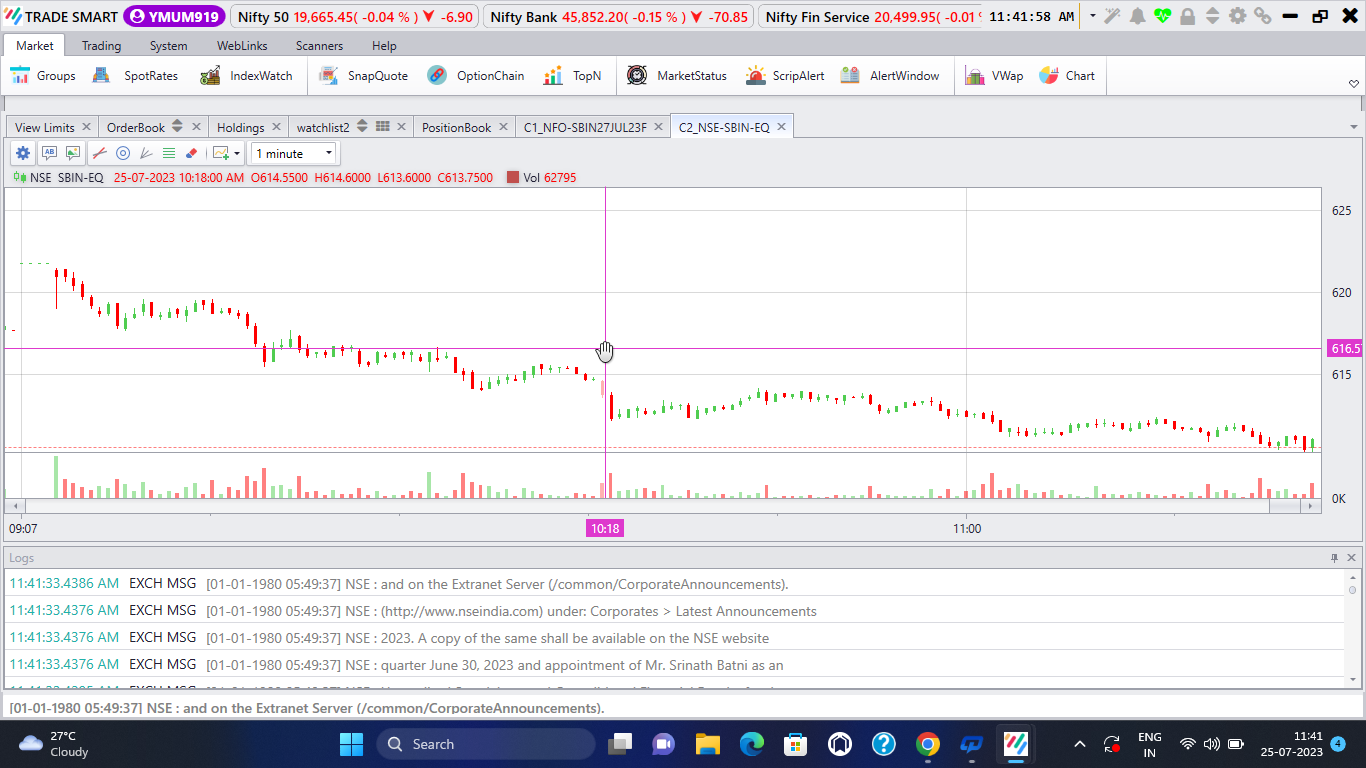1366x768 pixels.
Task: Open the ScripAlert tool
Action: click(785, 76)
